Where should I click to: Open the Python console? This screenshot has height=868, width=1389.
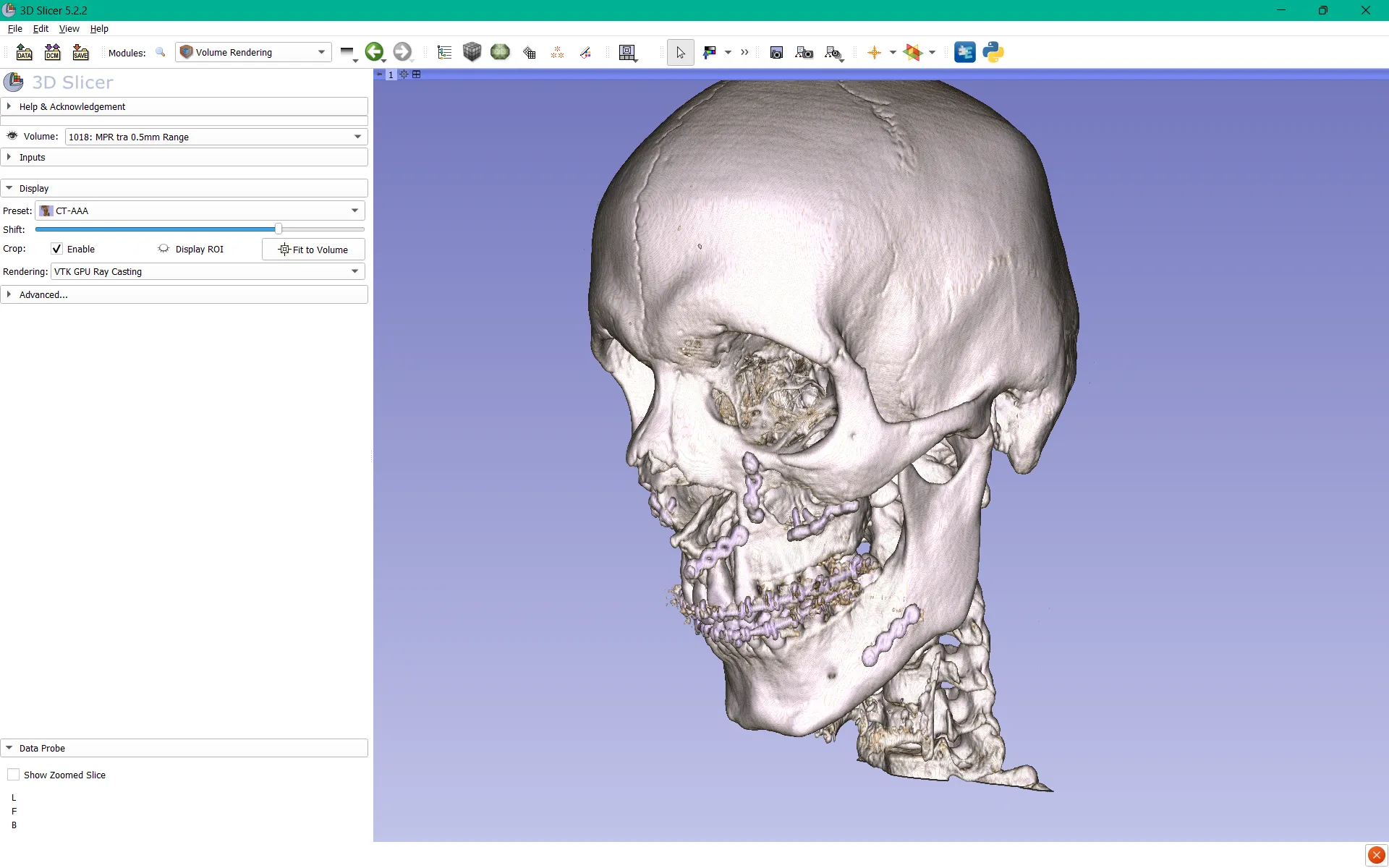993,52
